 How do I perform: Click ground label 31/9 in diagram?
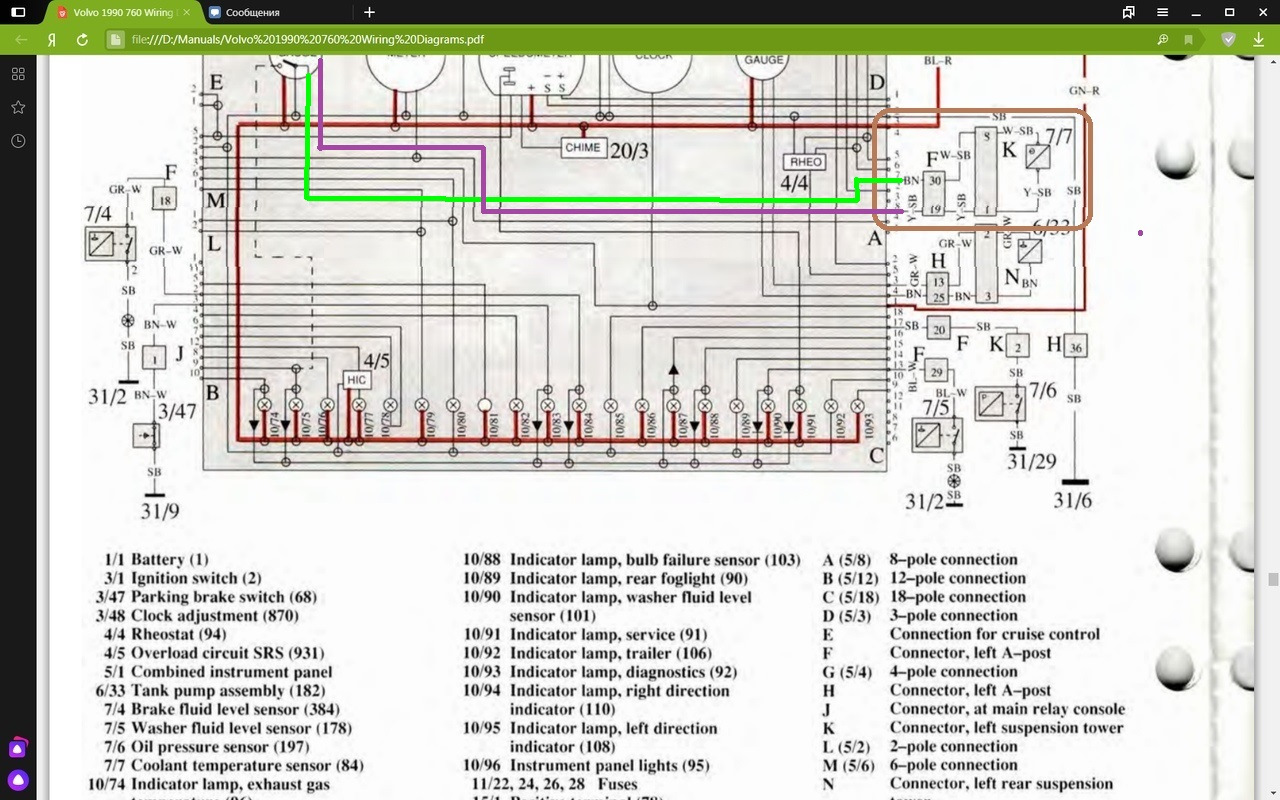click(160, 512)
